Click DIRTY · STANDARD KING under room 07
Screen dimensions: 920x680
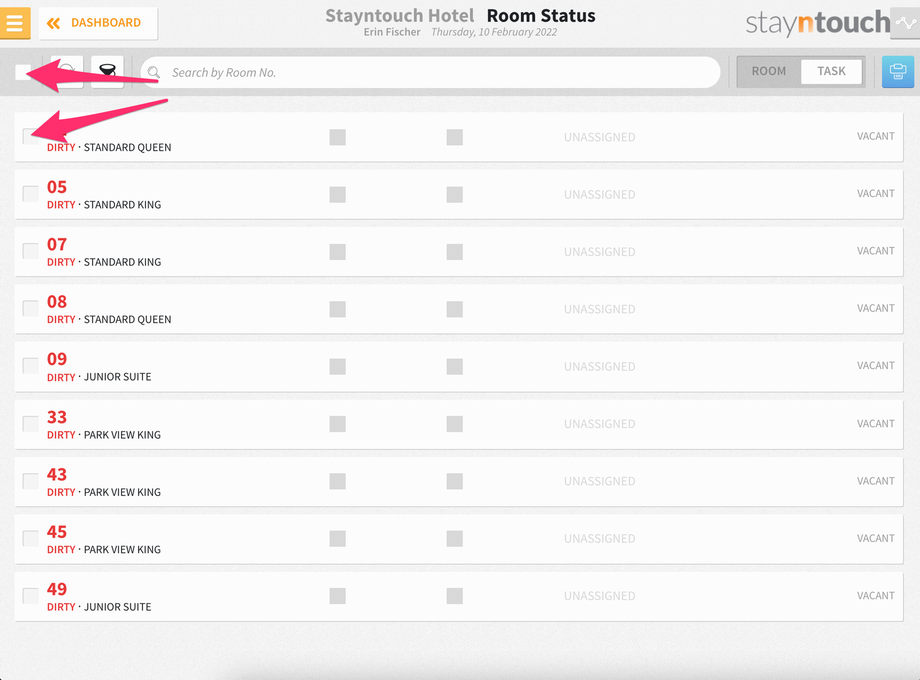coord(104,262)
